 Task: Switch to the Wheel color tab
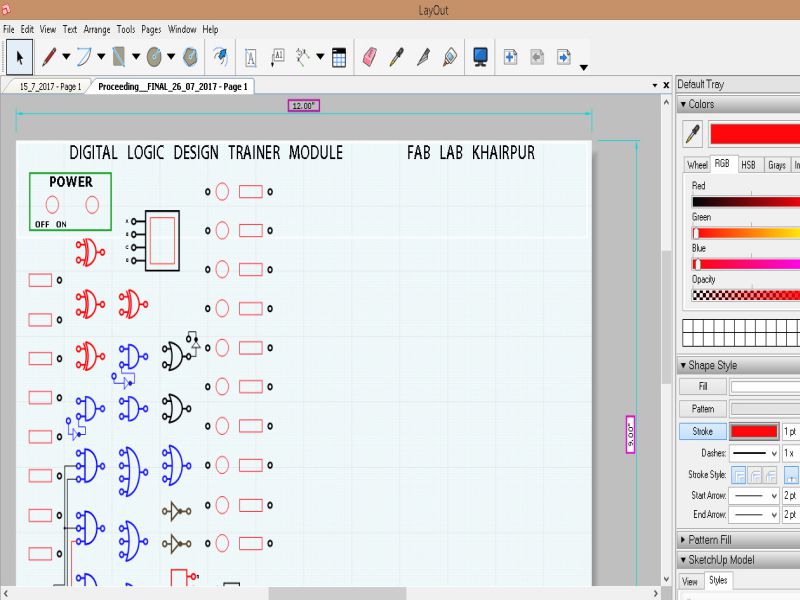click(697, 165)
